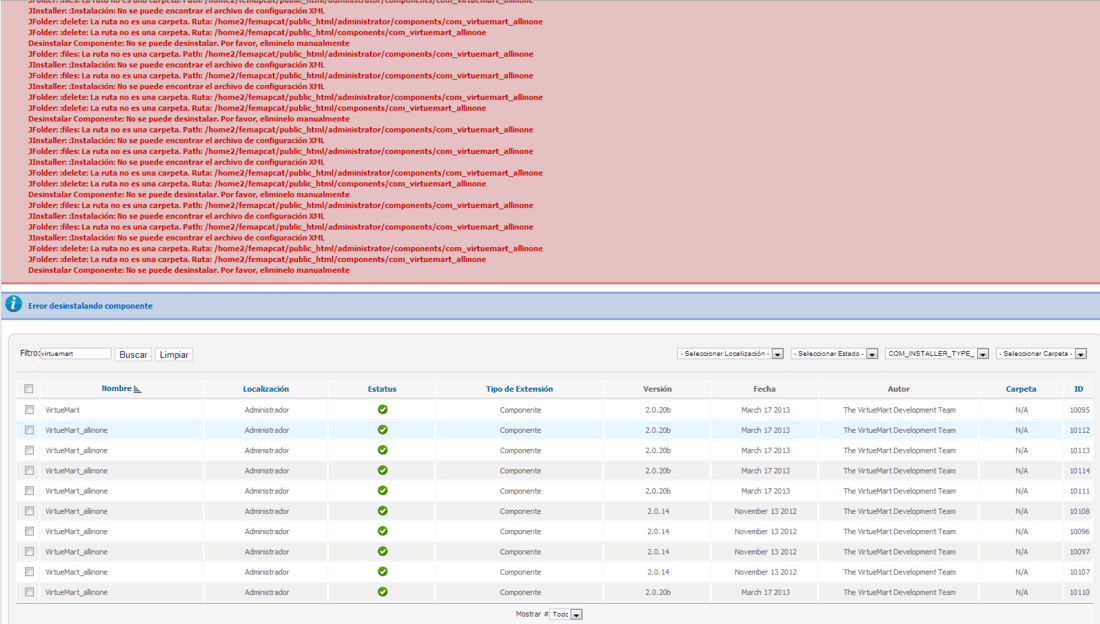Screen dimensions: 1100x624
Task: Sort table by Carpeta column header
Action: tap(1021, 389)
